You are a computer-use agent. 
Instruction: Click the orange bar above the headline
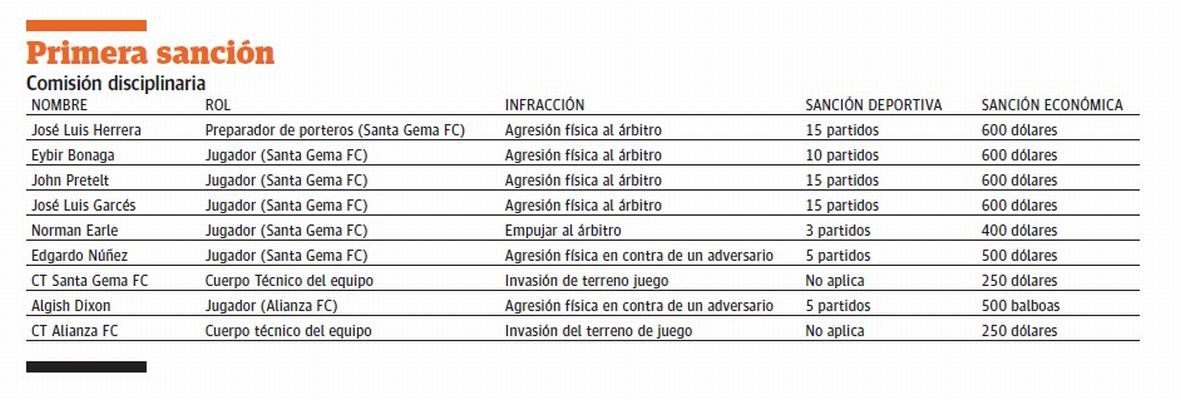pos(86,25)
